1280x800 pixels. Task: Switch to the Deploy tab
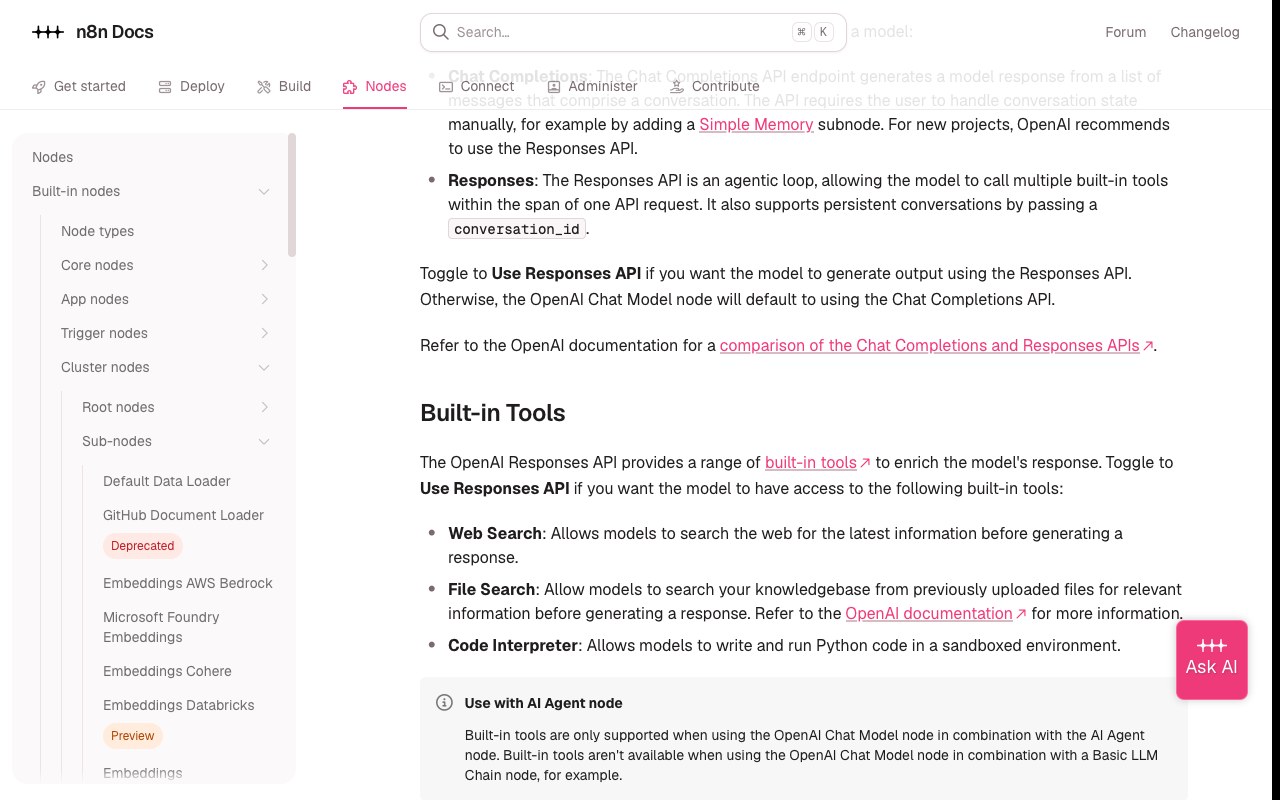[x=191, y=87]
